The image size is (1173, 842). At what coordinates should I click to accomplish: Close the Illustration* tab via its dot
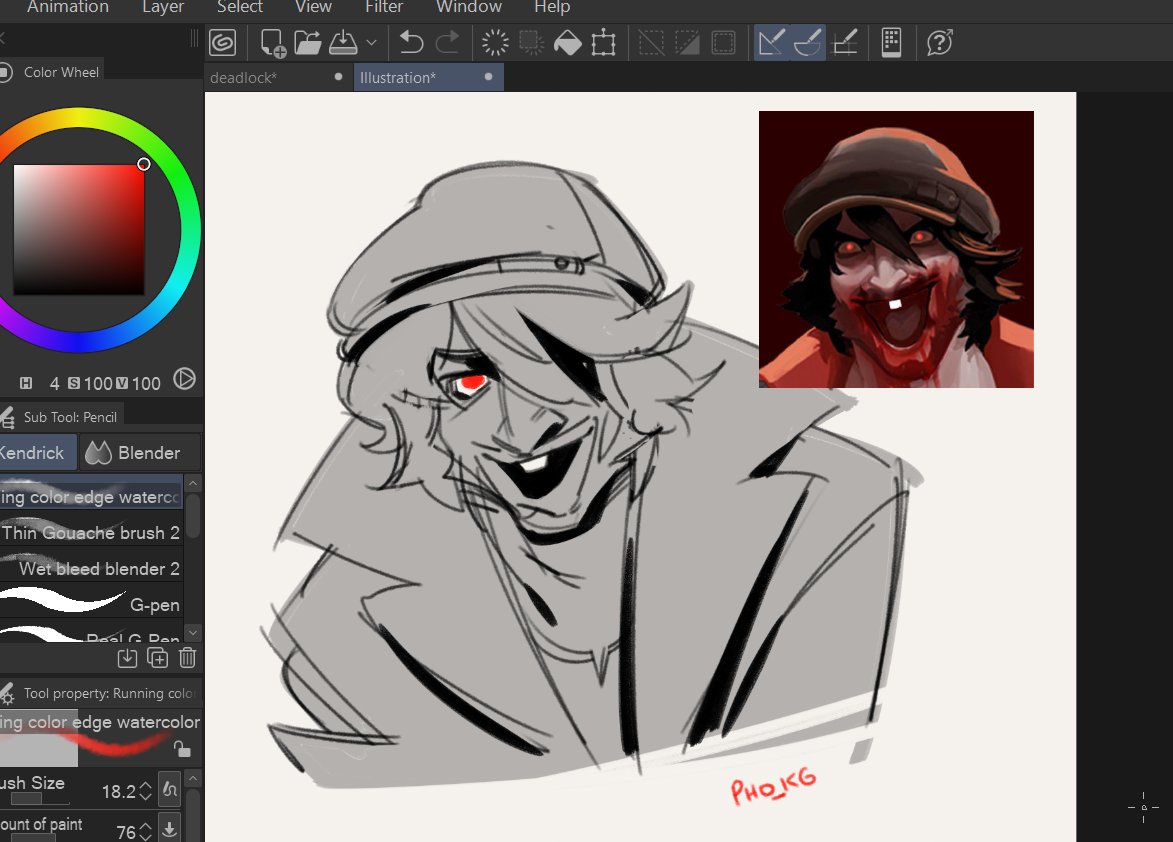tap(489, 77)
